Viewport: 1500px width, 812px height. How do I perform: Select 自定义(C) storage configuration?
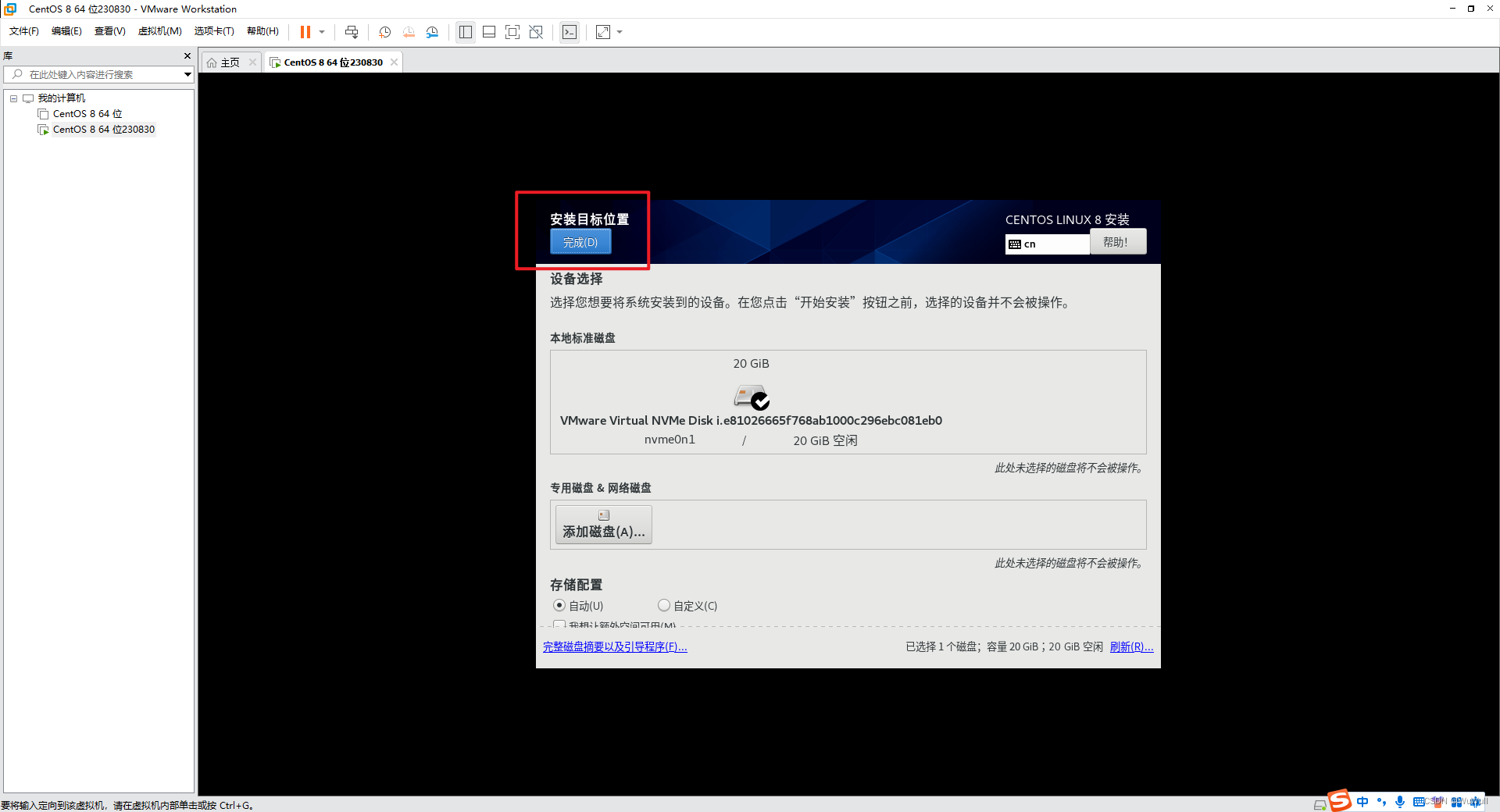(687, 606)
